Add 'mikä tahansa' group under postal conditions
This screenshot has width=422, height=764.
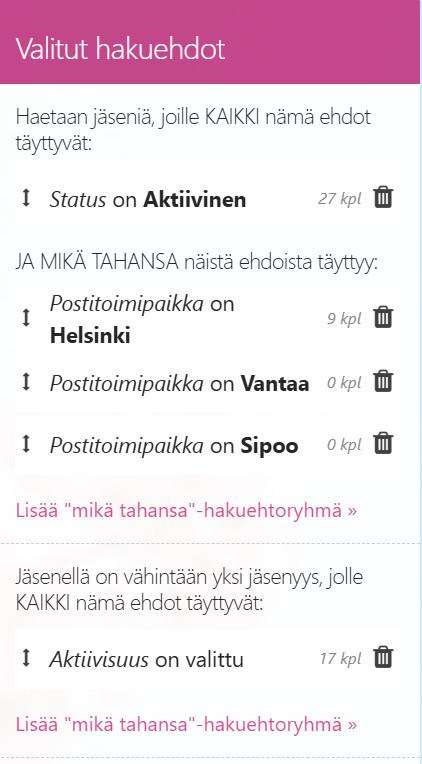click(x=186, y=511)
